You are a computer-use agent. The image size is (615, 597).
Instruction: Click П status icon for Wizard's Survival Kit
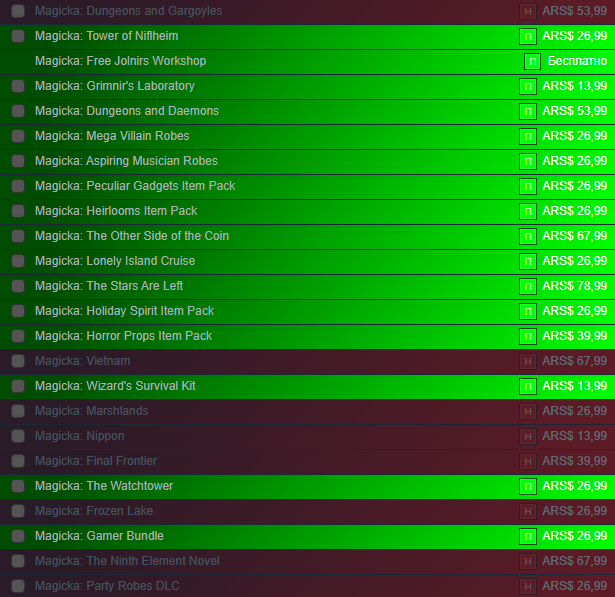528,386
